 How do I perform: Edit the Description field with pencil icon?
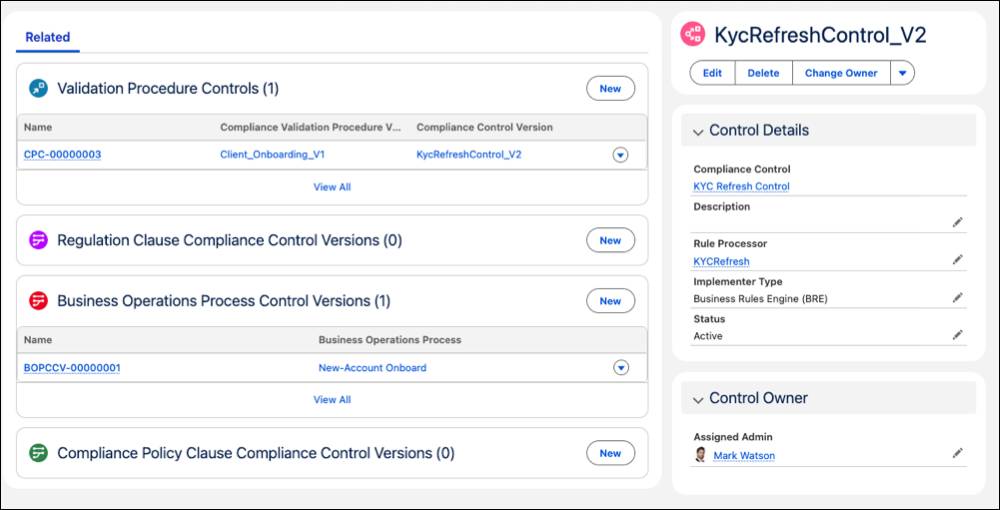(x=957, y=222)
